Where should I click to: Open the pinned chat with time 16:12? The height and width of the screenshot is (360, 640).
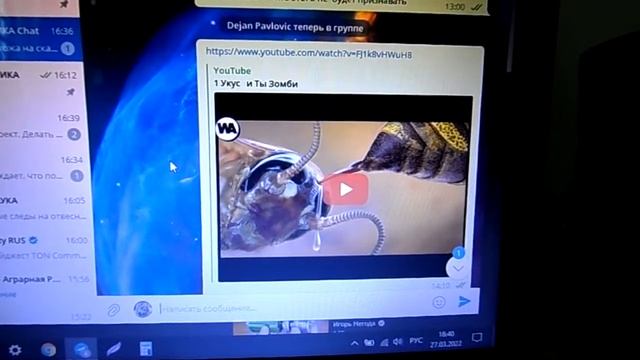pyautogui.click(x=41, y=83)
